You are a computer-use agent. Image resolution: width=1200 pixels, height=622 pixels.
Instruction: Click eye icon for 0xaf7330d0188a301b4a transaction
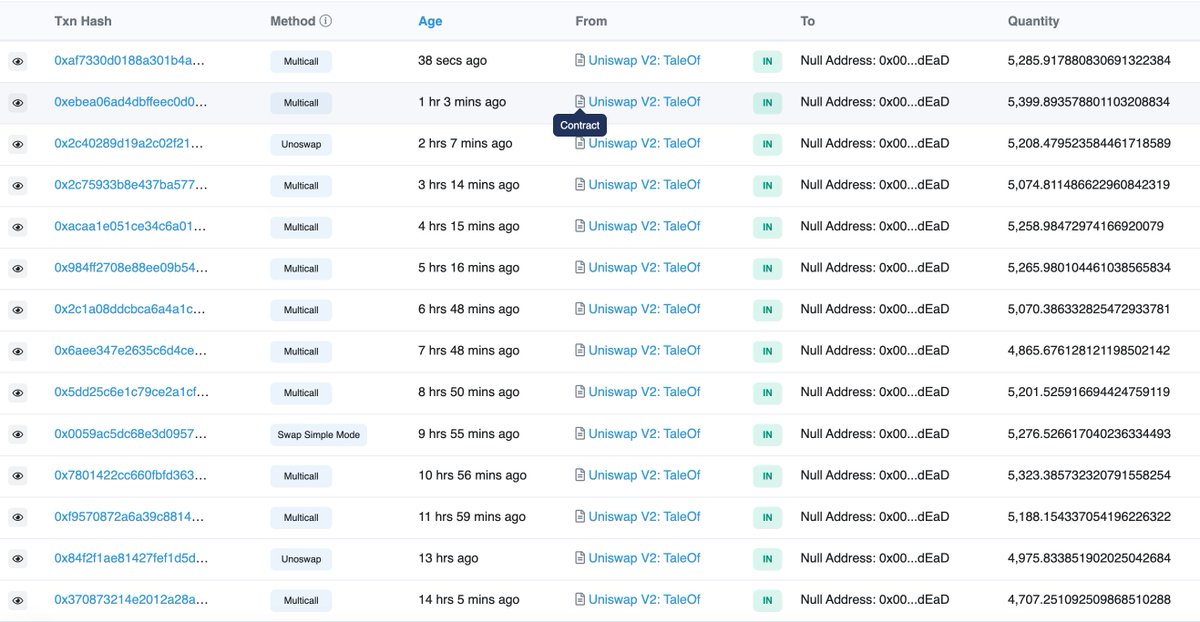(18, 61)
